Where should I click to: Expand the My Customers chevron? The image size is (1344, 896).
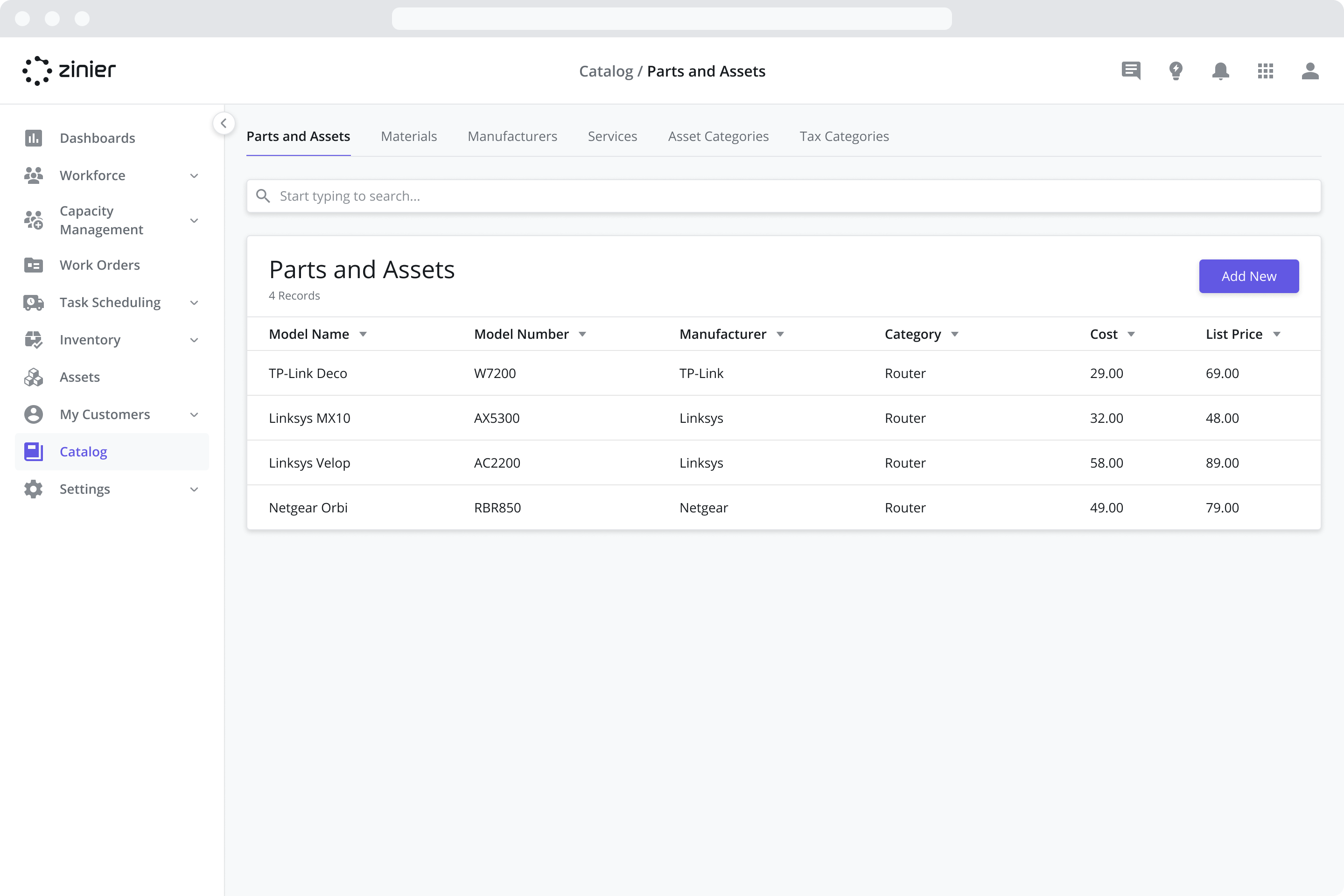[194, 414]
